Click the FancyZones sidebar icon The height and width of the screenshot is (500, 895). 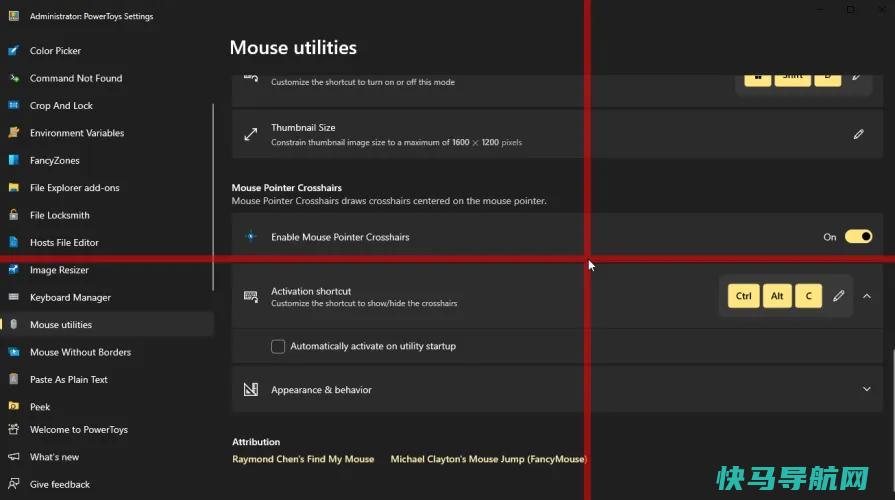(14, 160)
